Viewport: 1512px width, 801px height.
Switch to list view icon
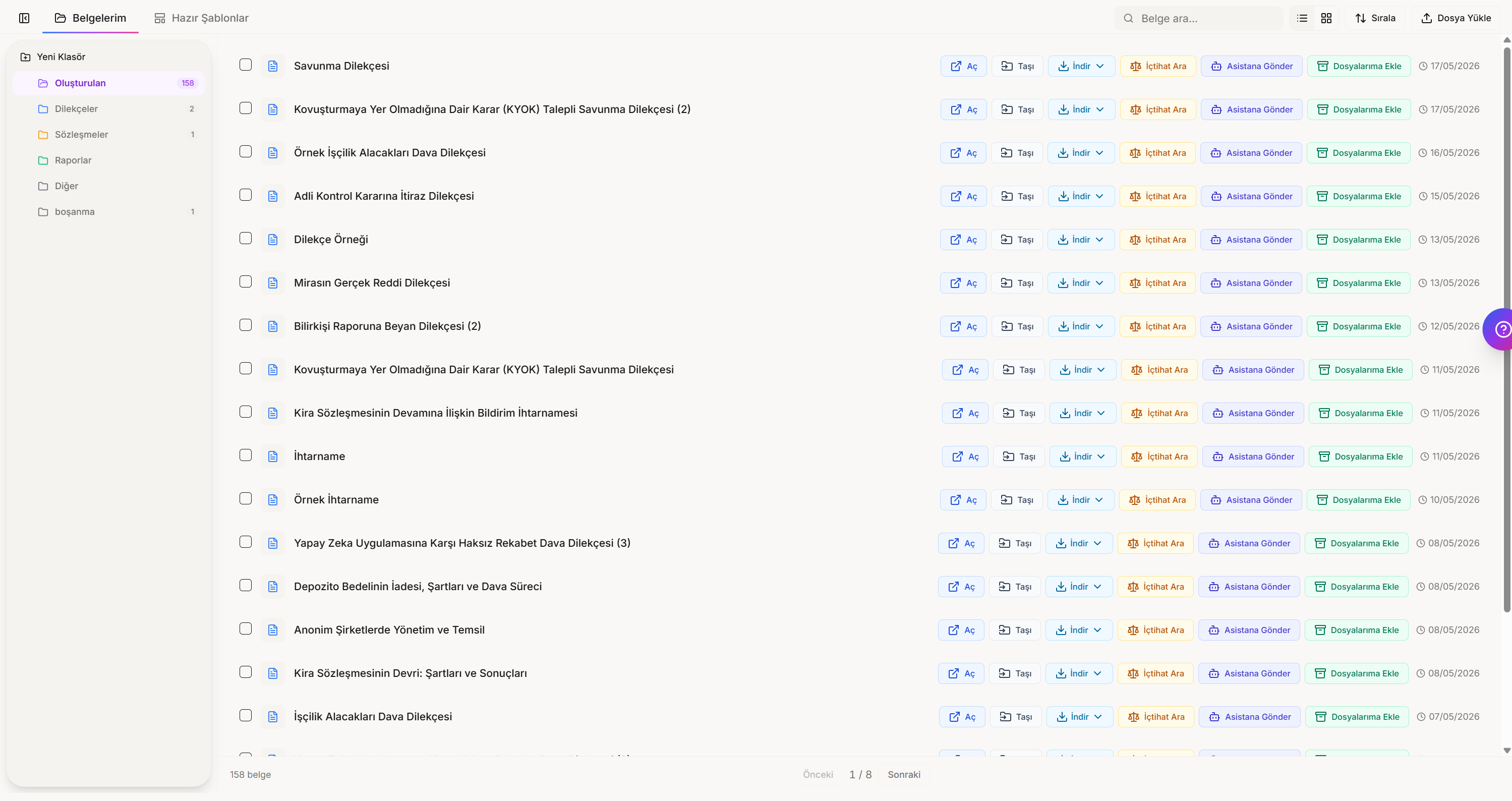pos(1302,18)
